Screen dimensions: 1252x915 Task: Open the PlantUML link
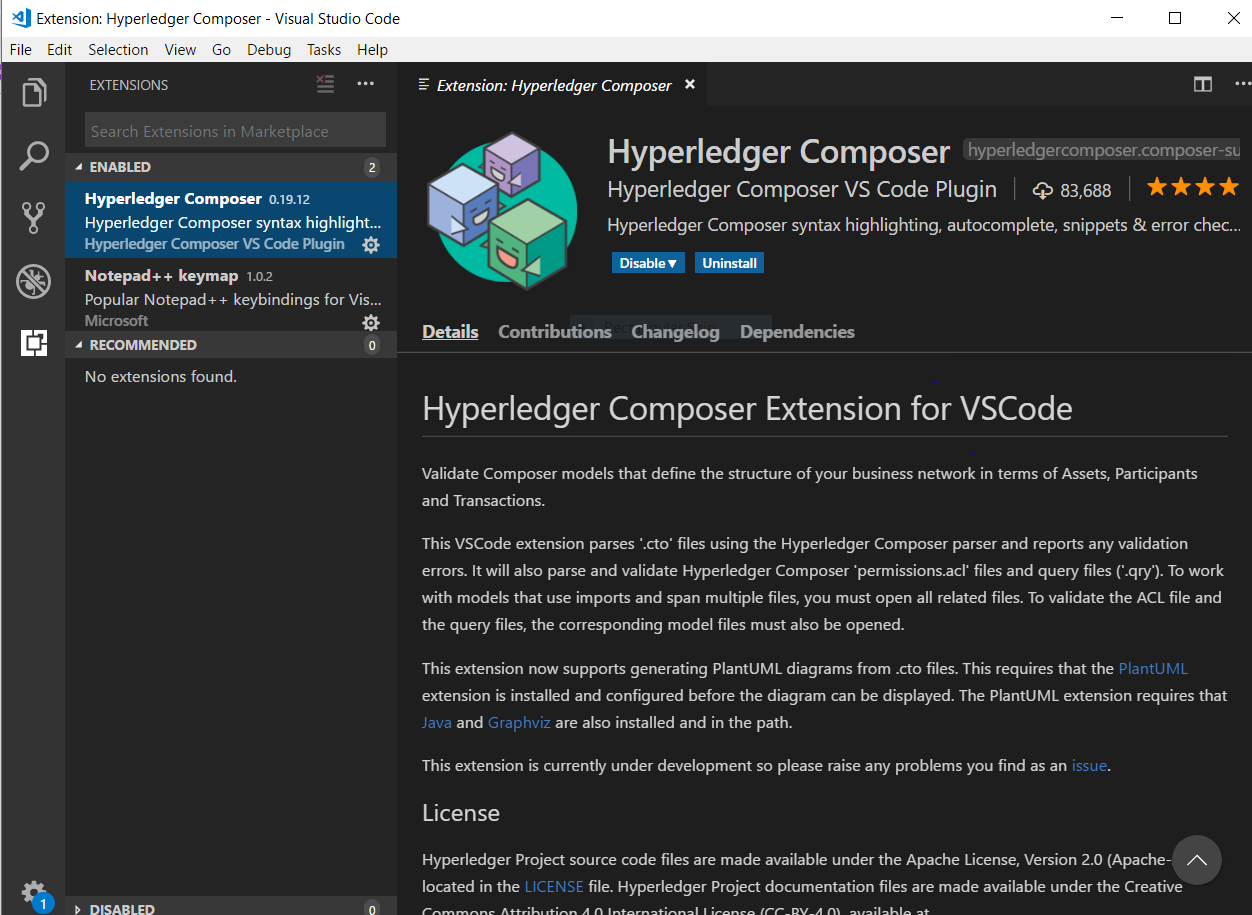point(1152,668)
